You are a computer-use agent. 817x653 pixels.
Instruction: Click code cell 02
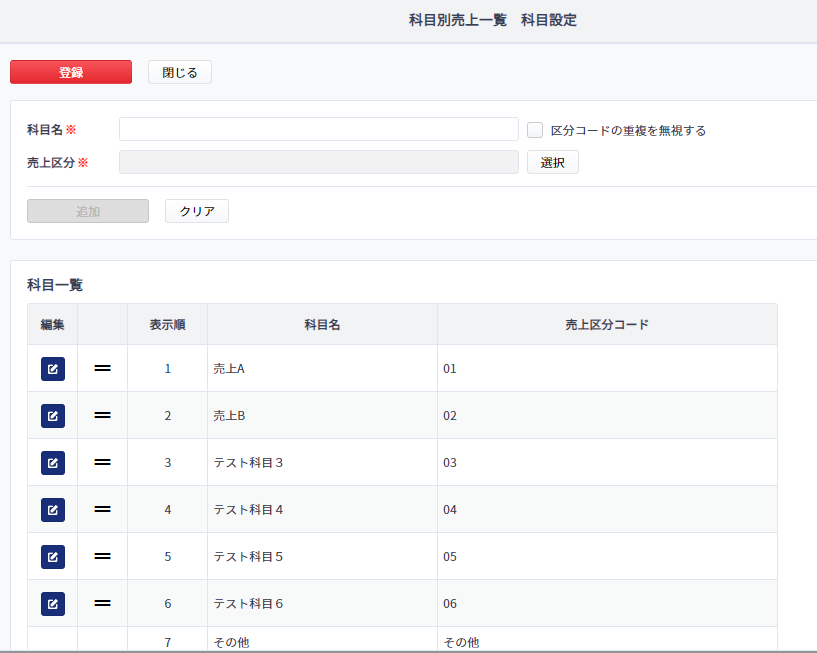point(607,415)
